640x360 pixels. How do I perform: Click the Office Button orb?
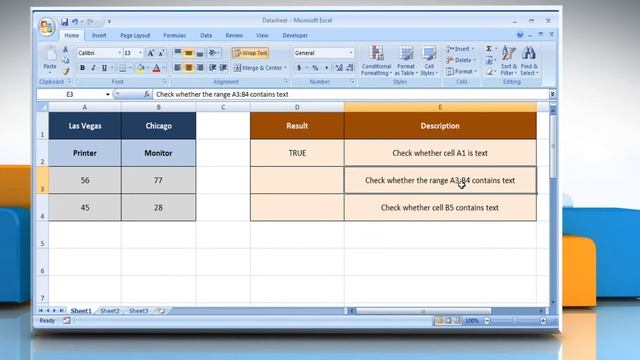47,27
